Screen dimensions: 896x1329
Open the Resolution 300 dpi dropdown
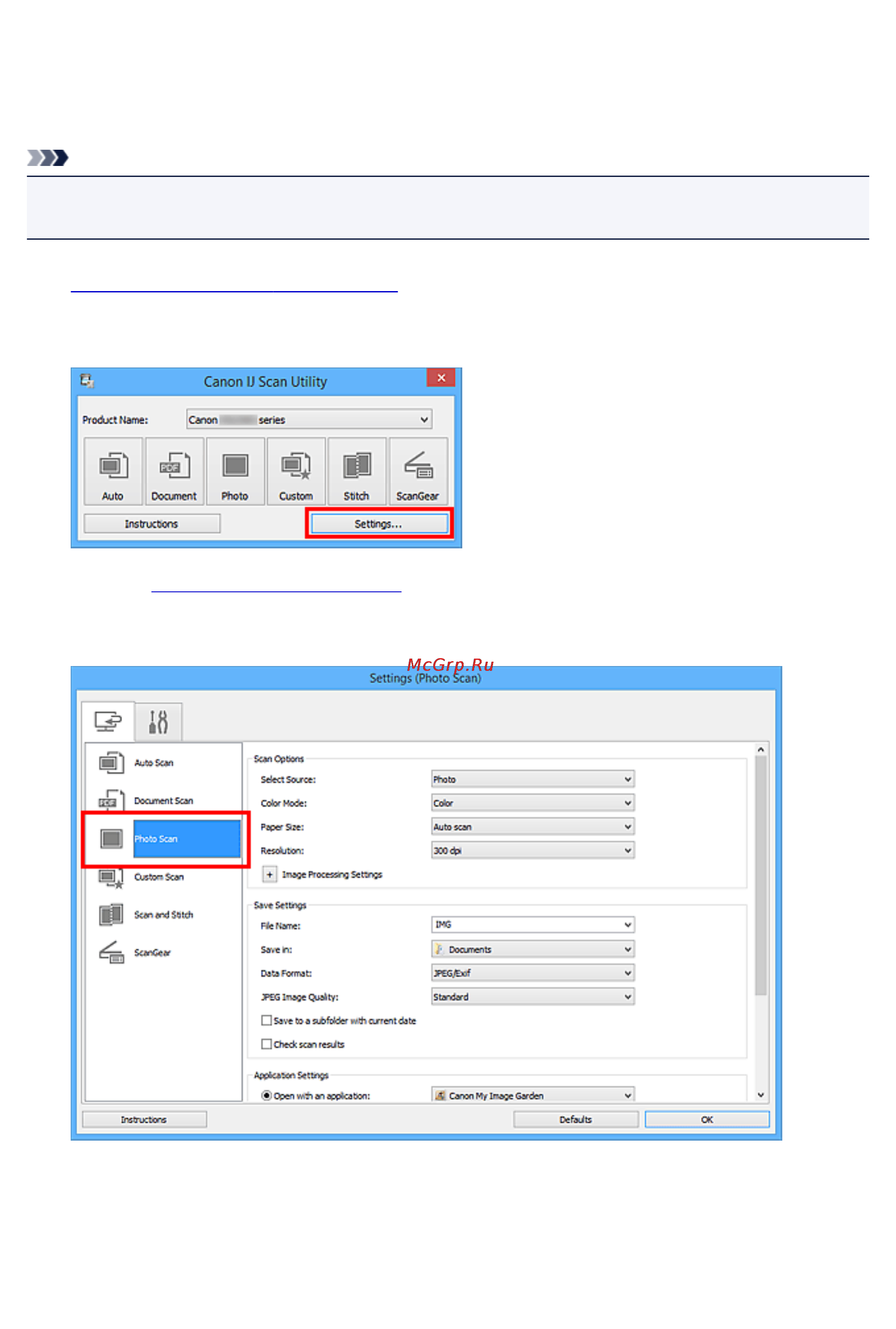(x=533, y=850)
